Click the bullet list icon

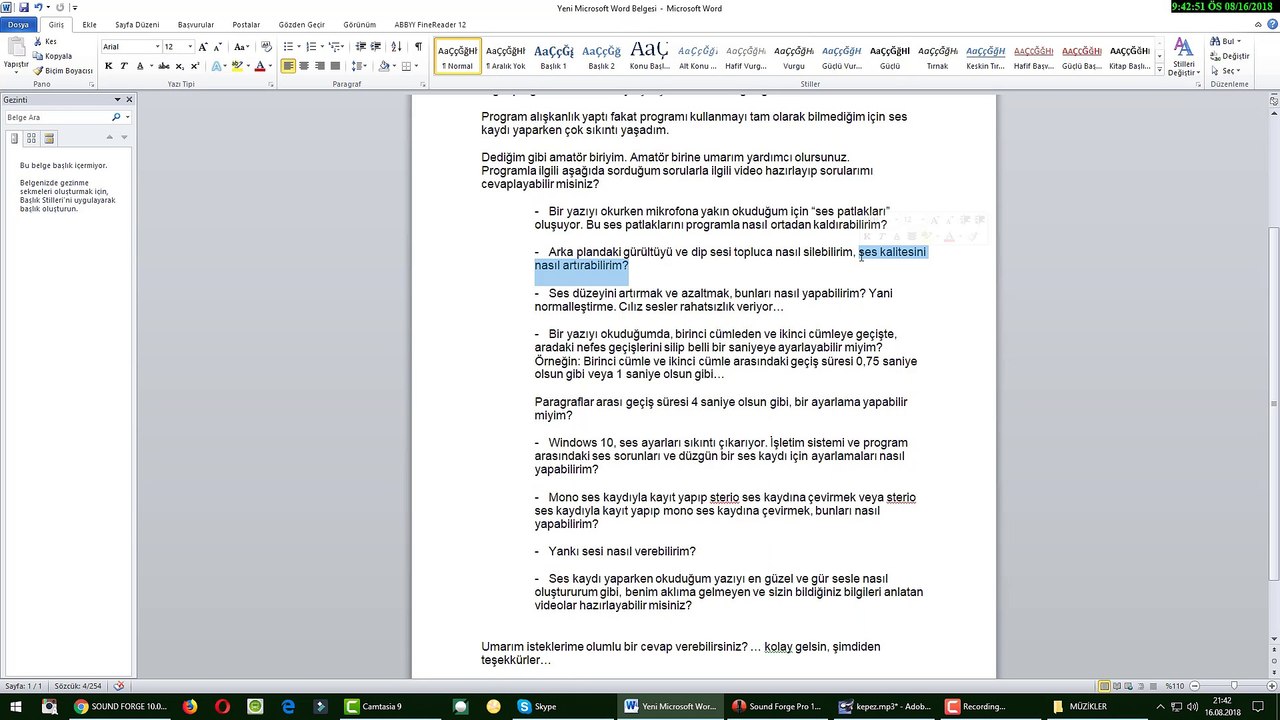pyautogui.click(x=288, y=47)
